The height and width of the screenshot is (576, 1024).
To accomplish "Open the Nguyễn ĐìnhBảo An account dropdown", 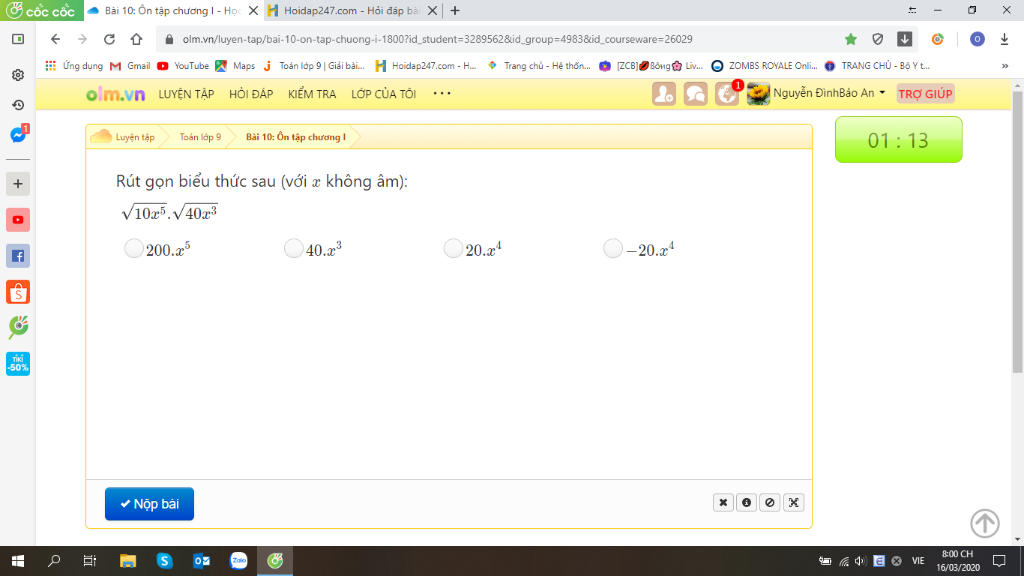I will (817, 93).
